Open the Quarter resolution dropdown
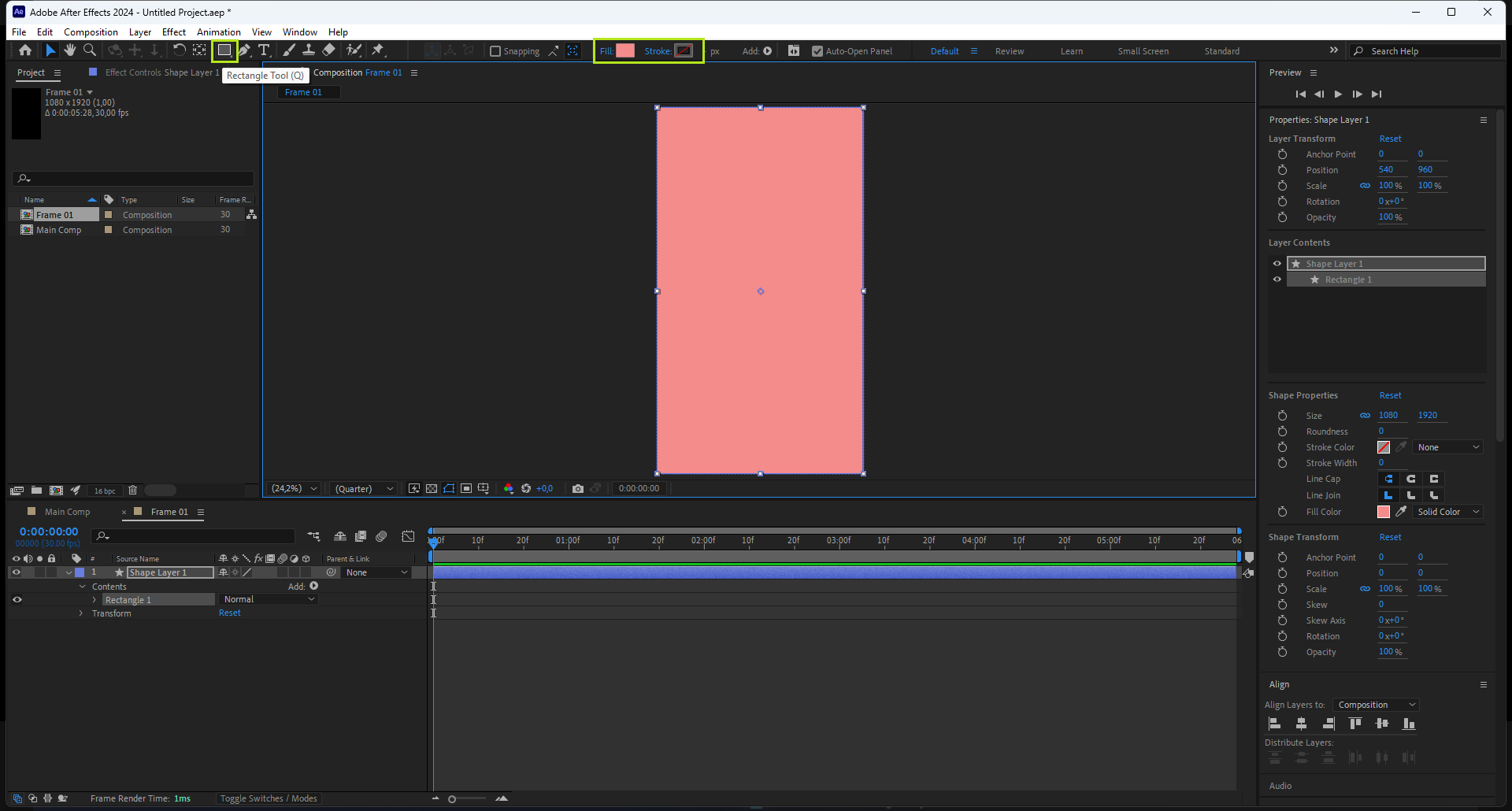This screenshot has width=1512, height=811. click(364, 489)
